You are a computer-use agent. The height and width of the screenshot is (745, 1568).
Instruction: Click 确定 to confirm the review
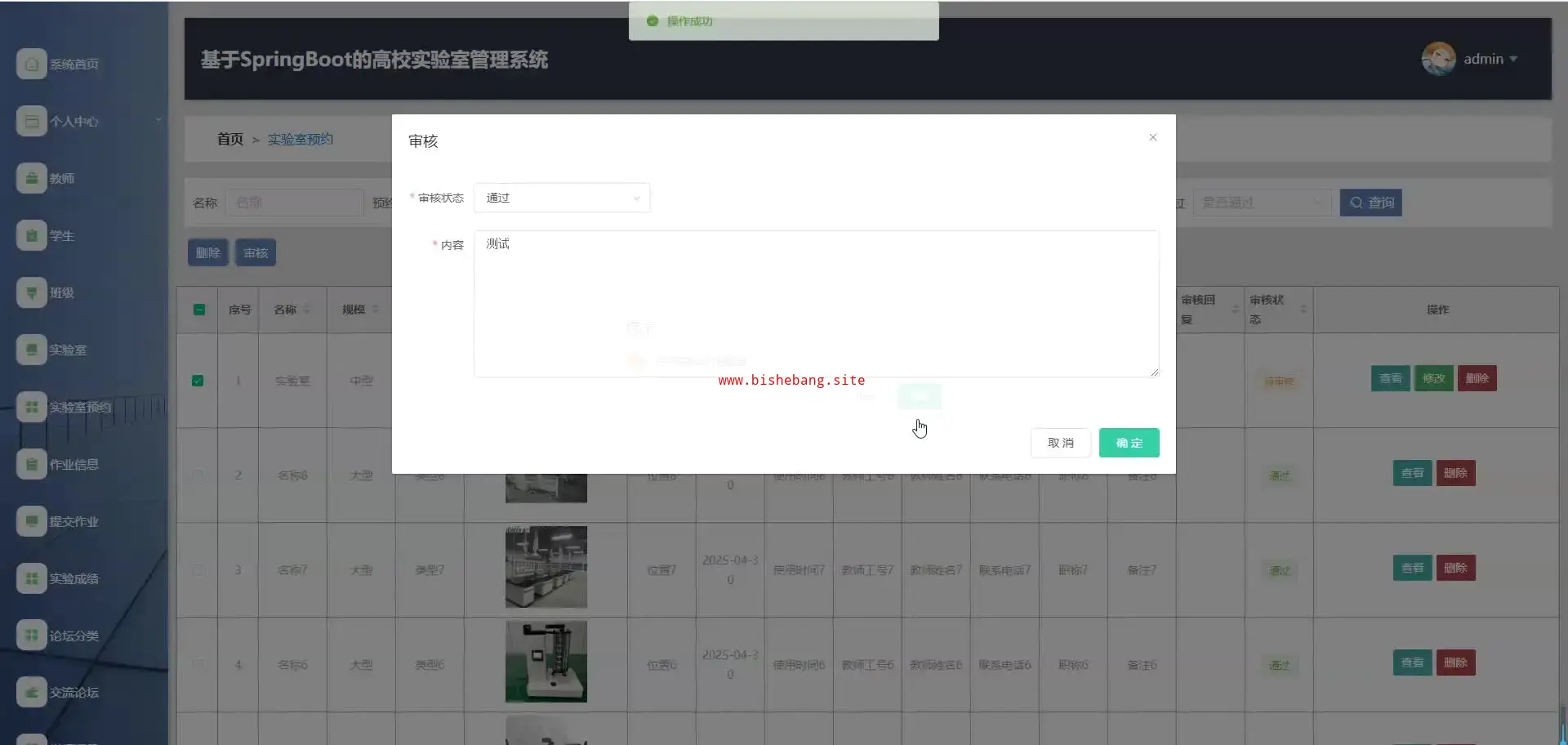(1129, 443)
